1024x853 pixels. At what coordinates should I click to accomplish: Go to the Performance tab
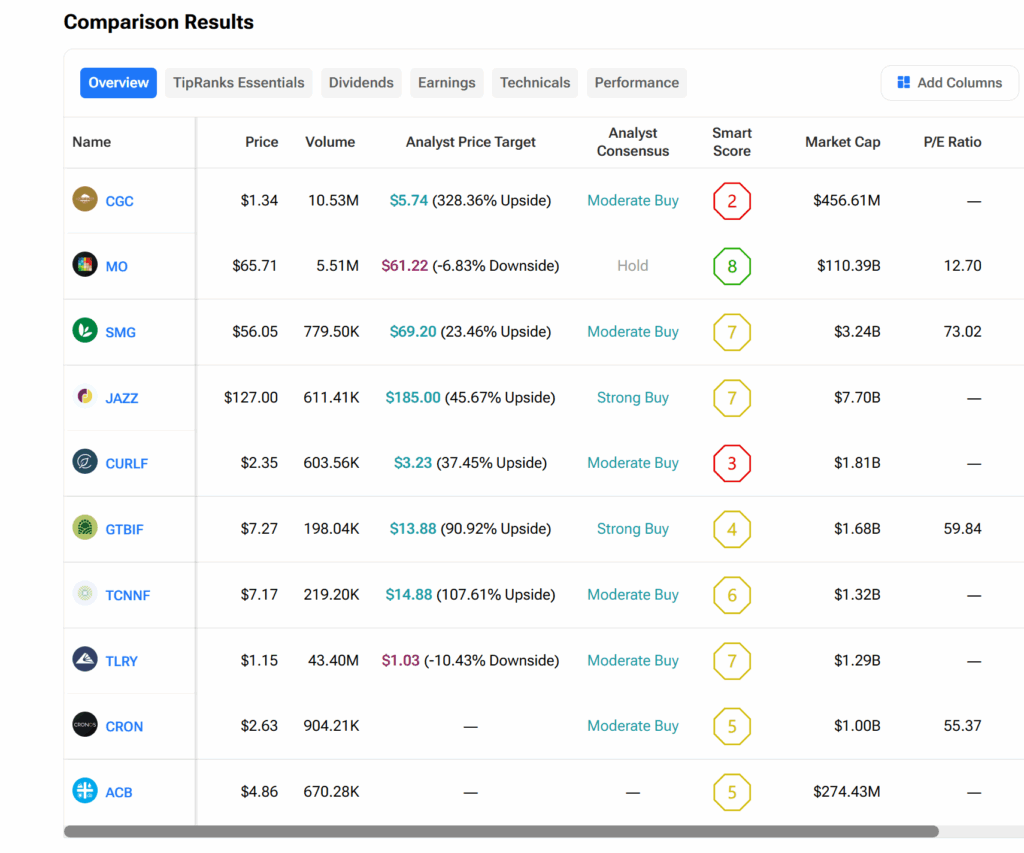coord(637,83)
